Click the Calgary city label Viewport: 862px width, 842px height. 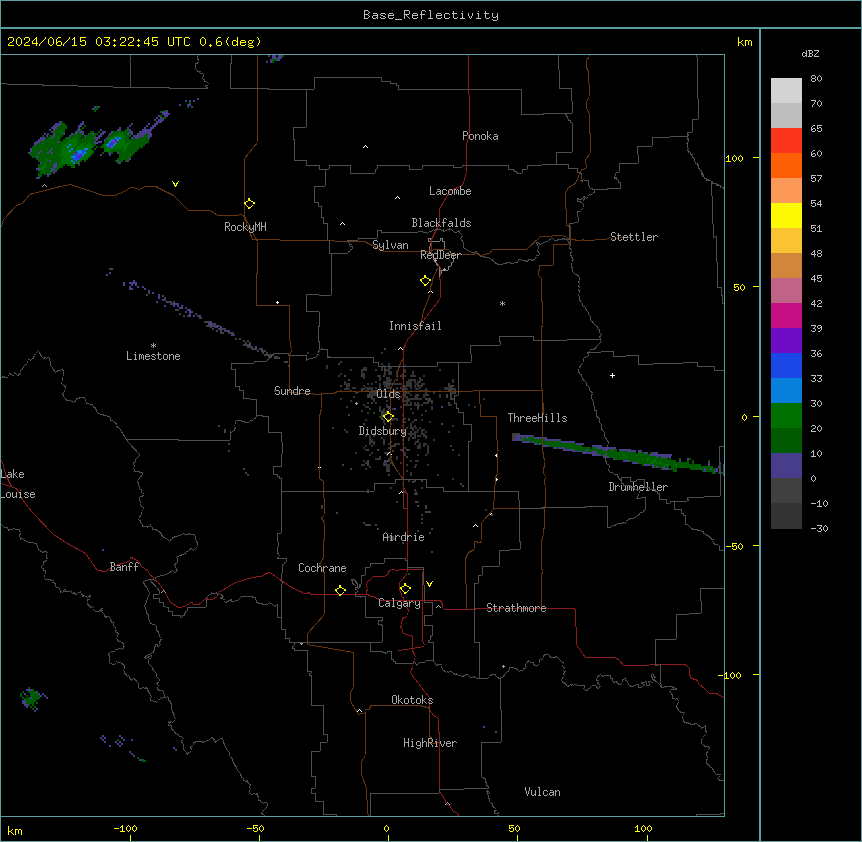[x=400, y=603]
